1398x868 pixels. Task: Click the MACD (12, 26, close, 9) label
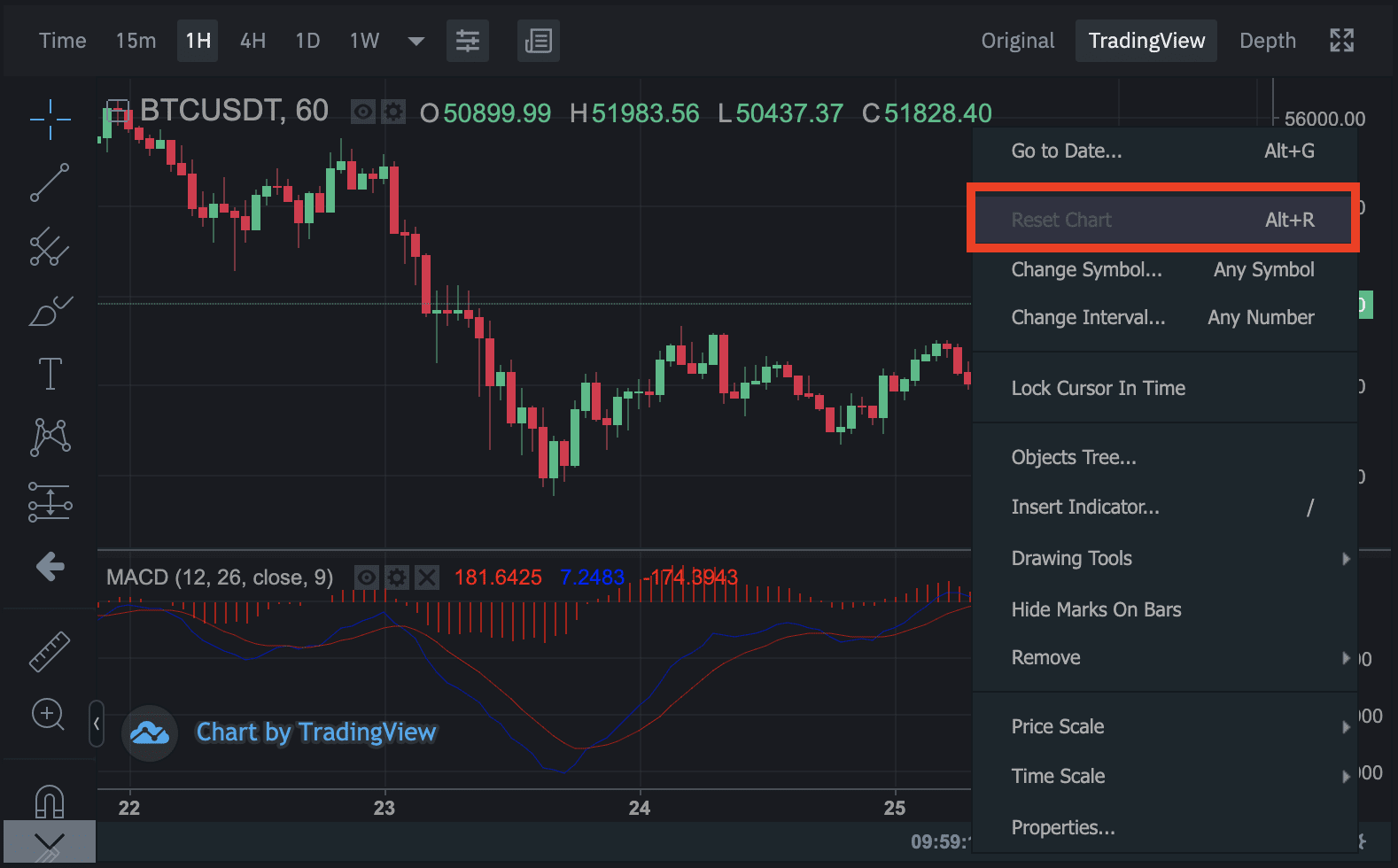click(220, 577)
